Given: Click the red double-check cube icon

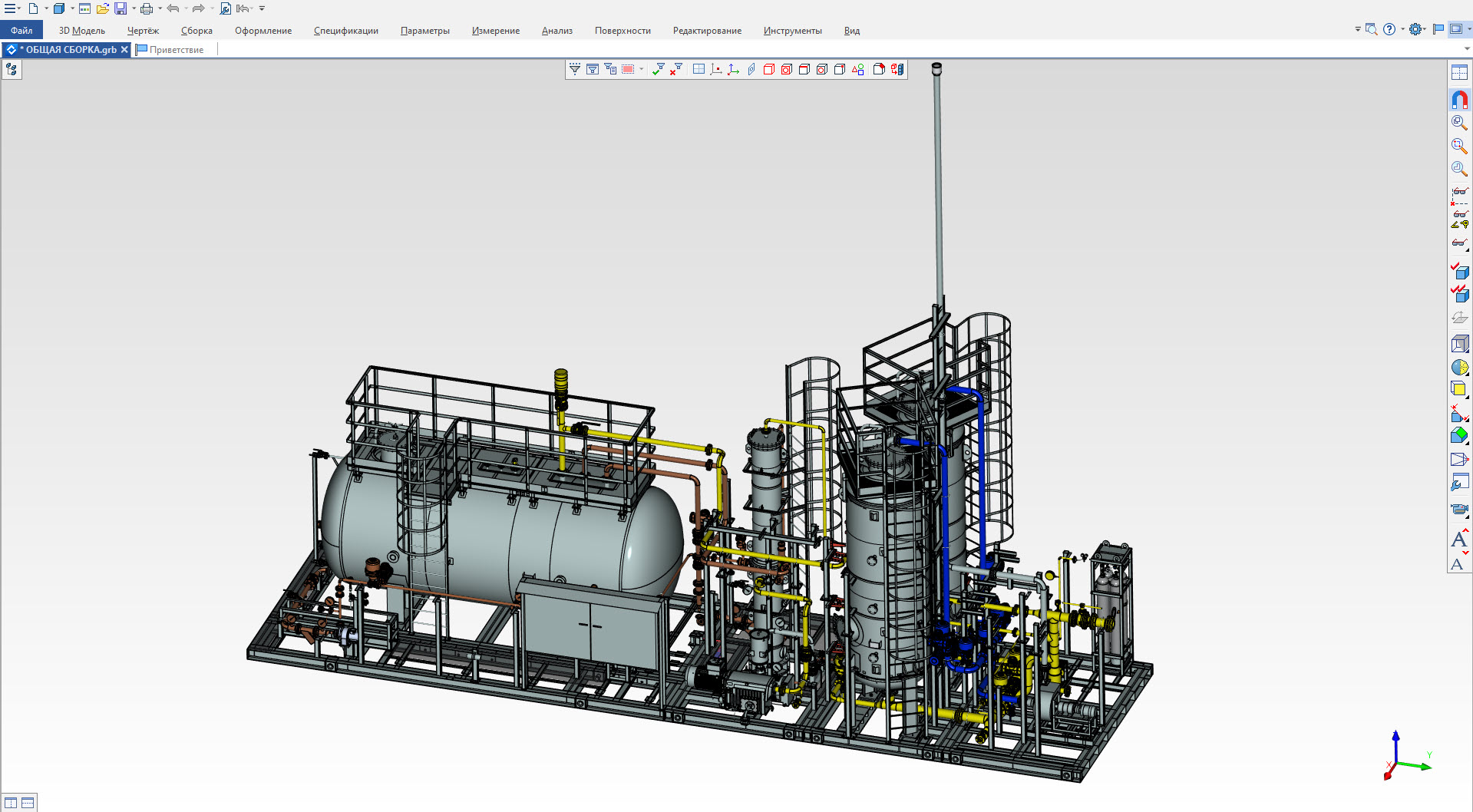Looking at the screenshot, I should point(1459,294).
